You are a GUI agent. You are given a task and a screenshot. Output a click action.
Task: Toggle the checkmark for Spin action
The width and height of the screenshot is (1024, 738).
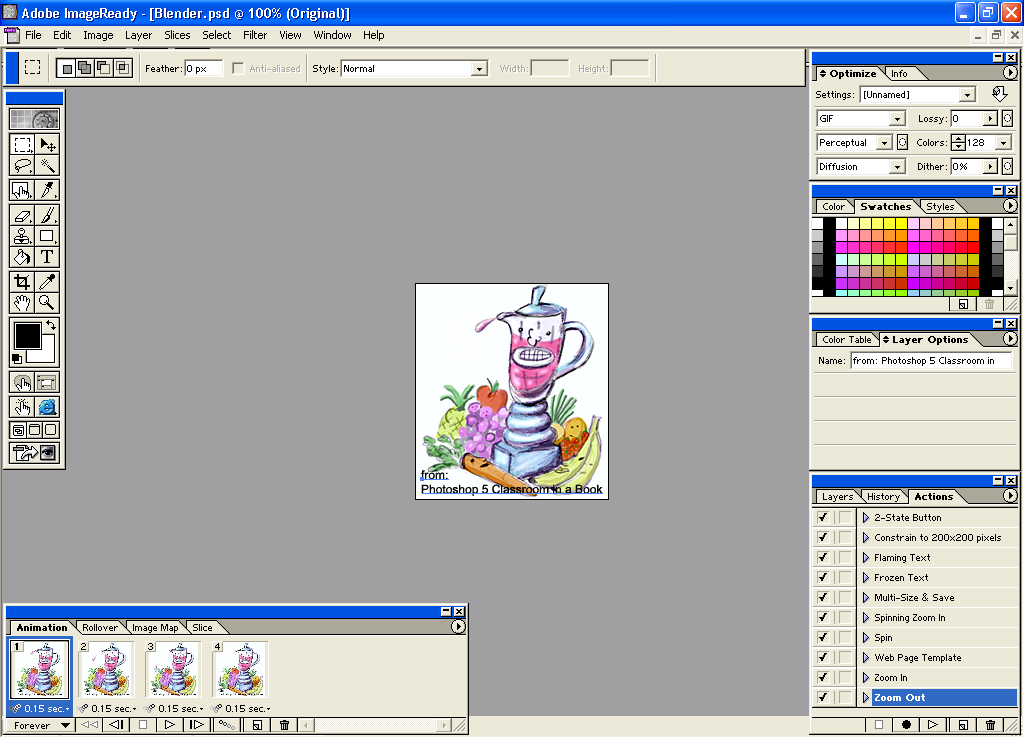click(x=823, y=637)
